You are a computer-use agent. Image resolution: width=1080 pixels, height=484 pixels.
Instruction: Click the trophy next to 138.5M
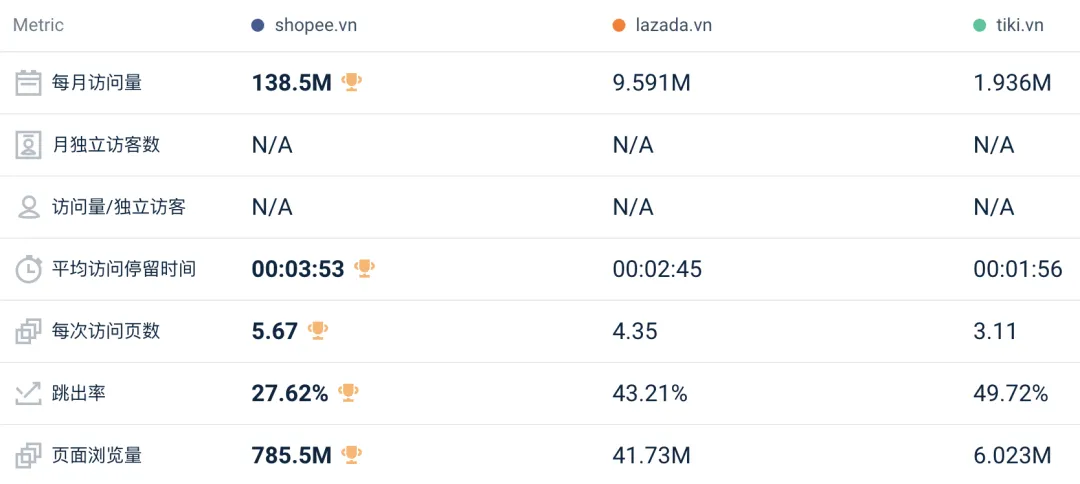click(x=351, y=82)
